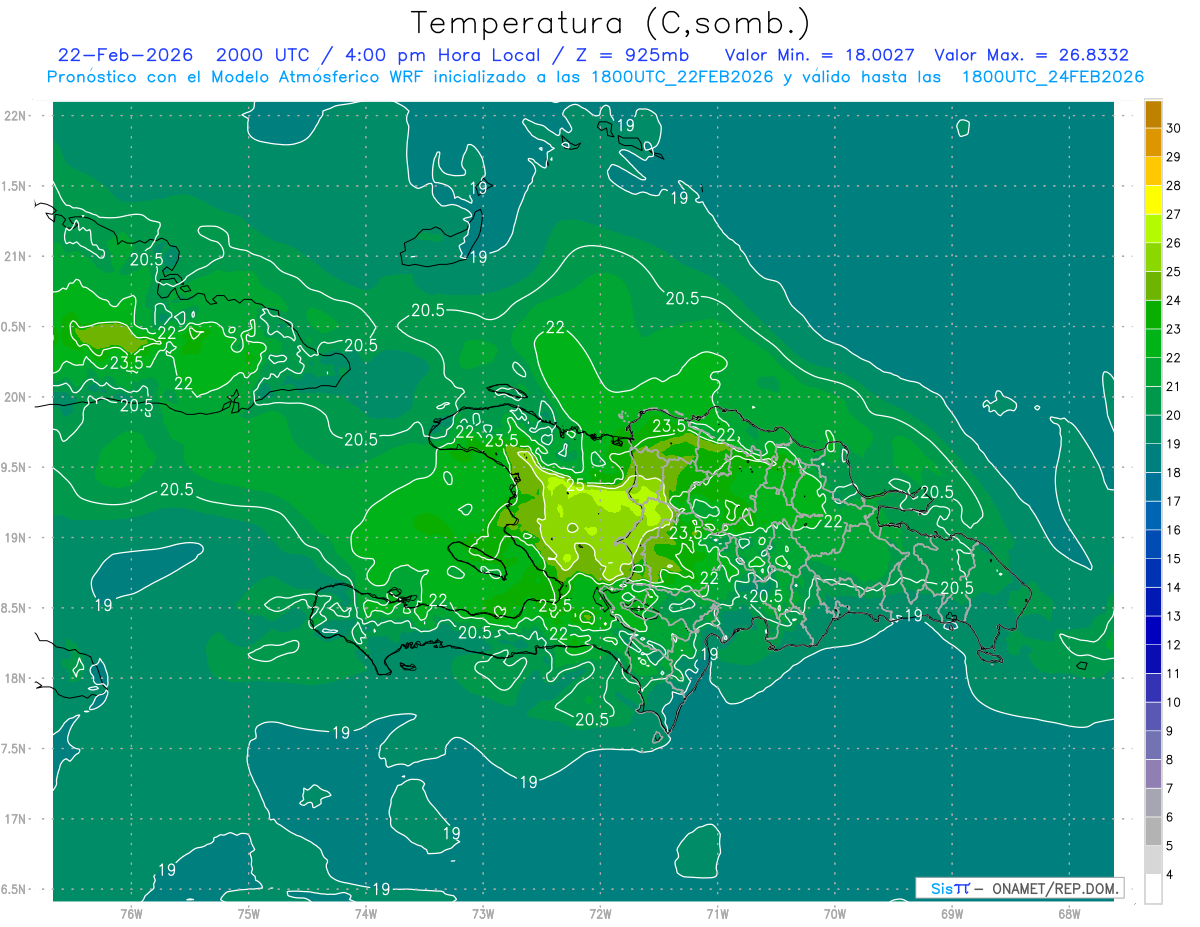Select the white swatch below 4 on colorbar

pyautogui.click(x=1153, y=890)
